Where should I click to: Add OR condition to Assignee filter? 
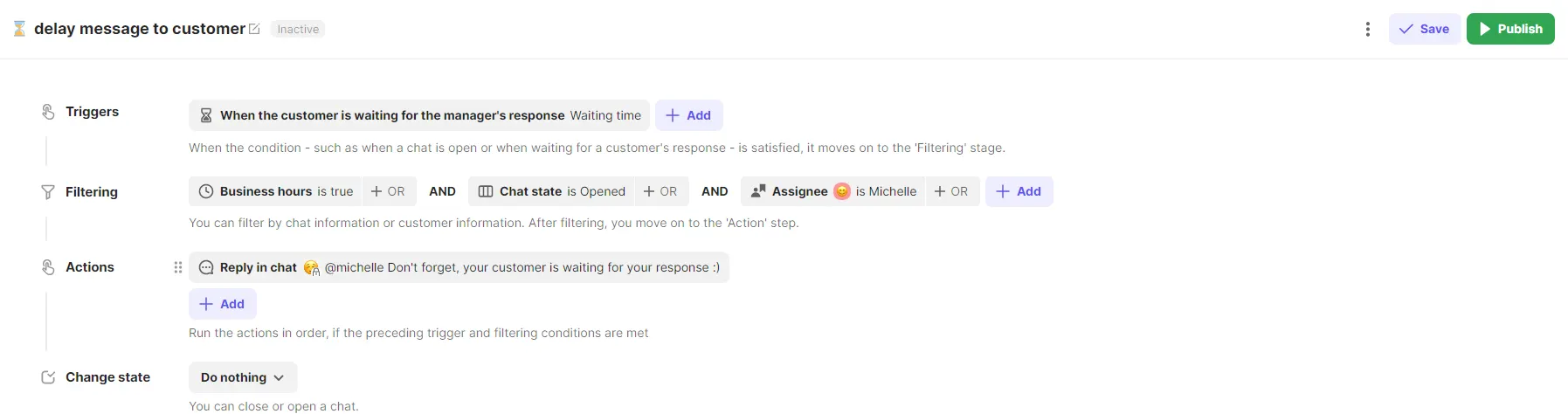click(x=951, y=191)
